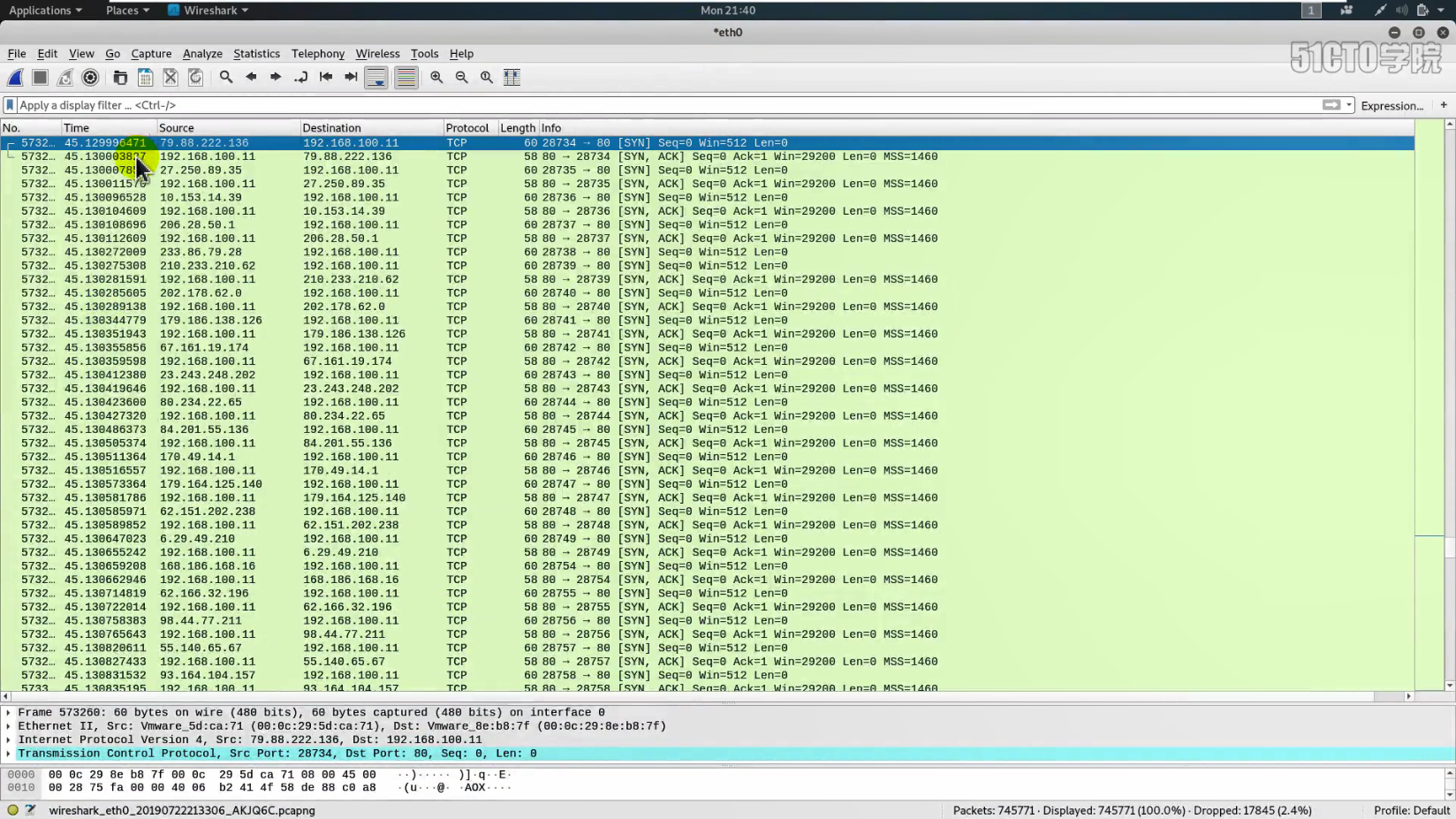Image resolution: width=1456 pixels, height=819 pixels.
Task: Click the expert information dot in status bar
Action: click(11, 809)
